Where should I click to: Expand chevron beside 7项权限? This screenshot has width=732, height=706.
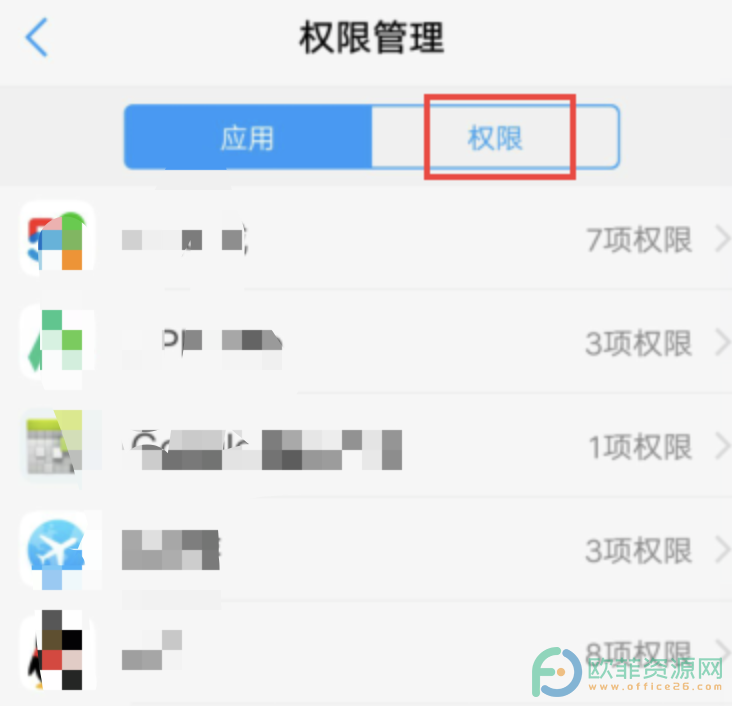pos(723,240)
